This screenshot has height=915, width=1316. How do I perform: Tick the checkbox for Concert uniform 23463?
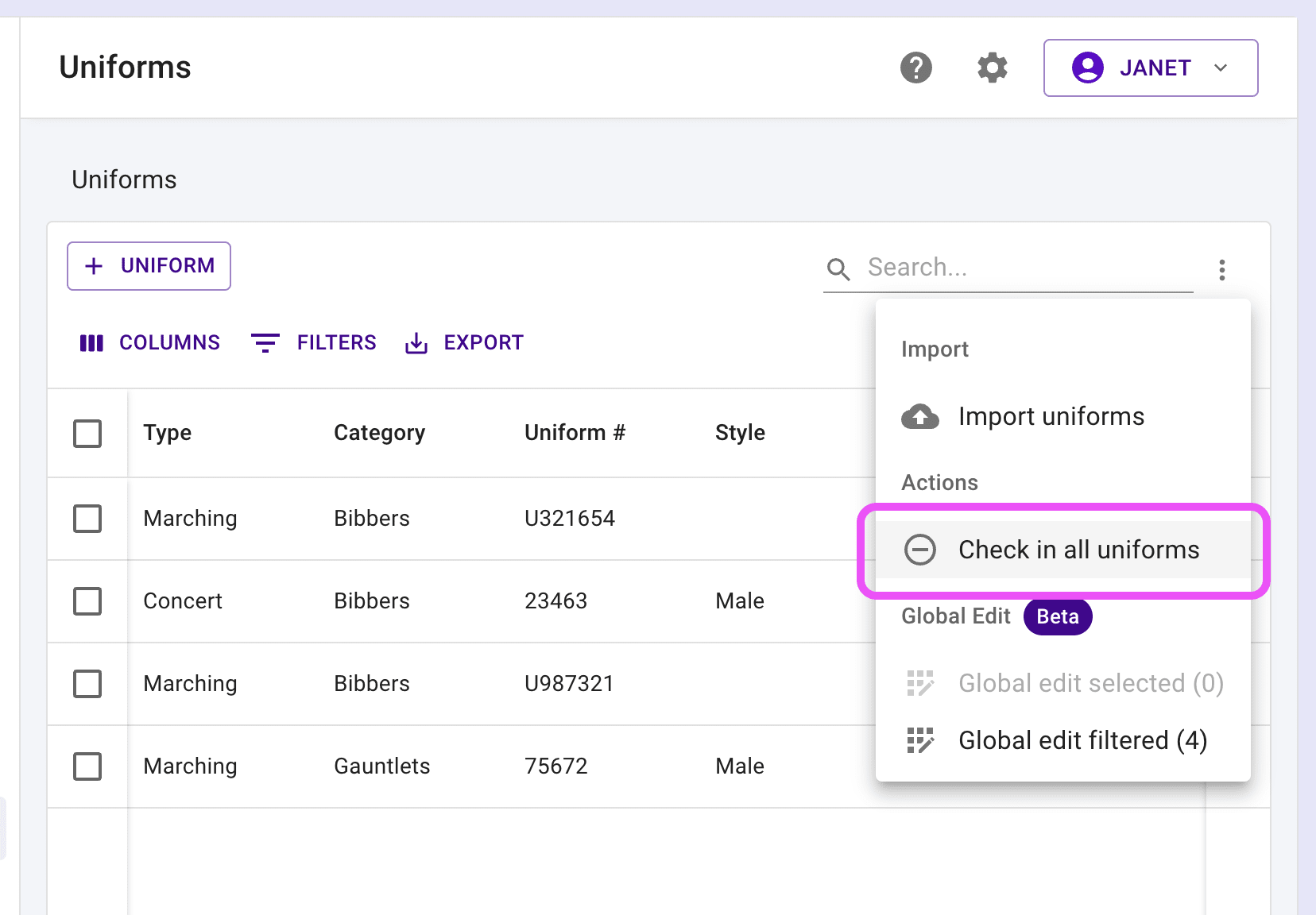pos(87,601)
